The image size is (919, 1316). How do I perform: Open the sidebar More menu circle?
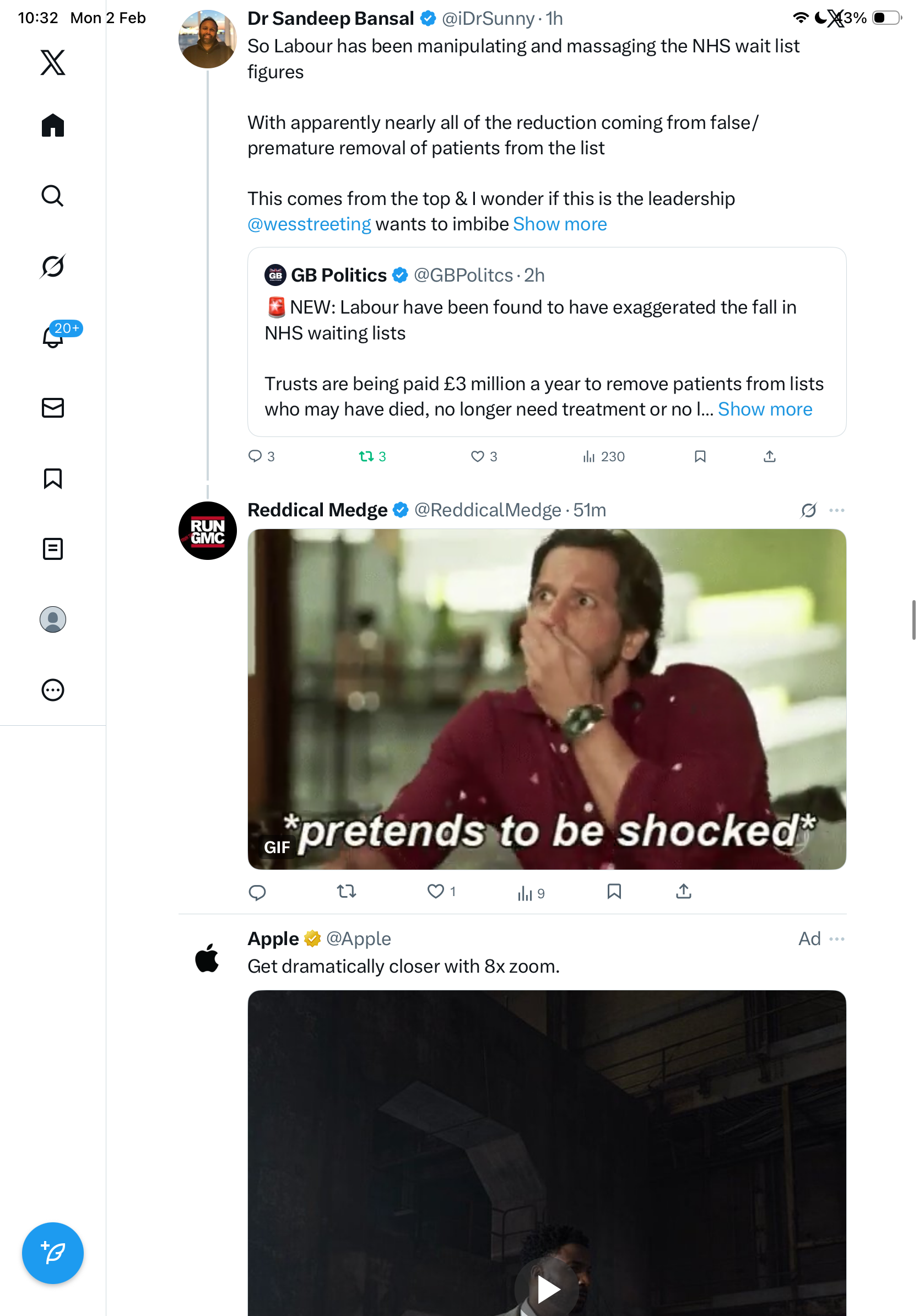pyautogui.click(x=53, y=689)
